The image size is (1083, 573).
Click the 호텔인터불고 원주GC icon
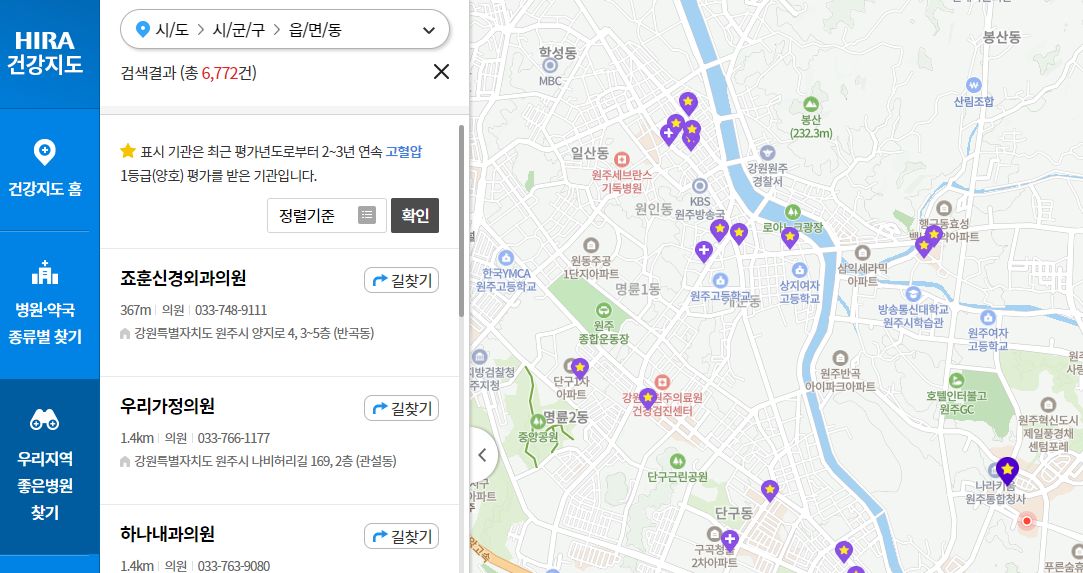957,380
